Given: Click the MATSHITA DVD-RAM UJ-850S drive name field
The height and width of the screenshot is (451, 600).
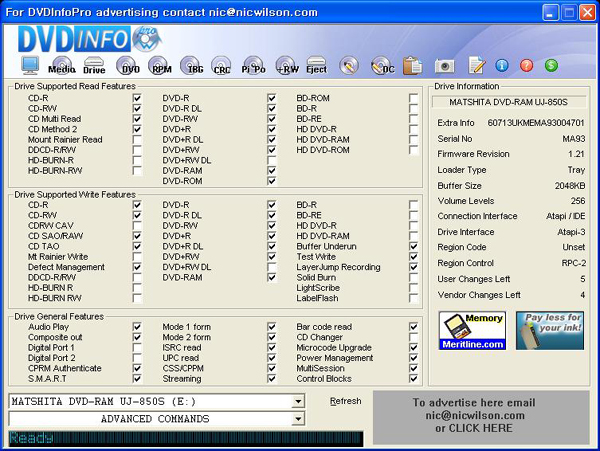Looking at the screenshot, I should tap(509, 102).
